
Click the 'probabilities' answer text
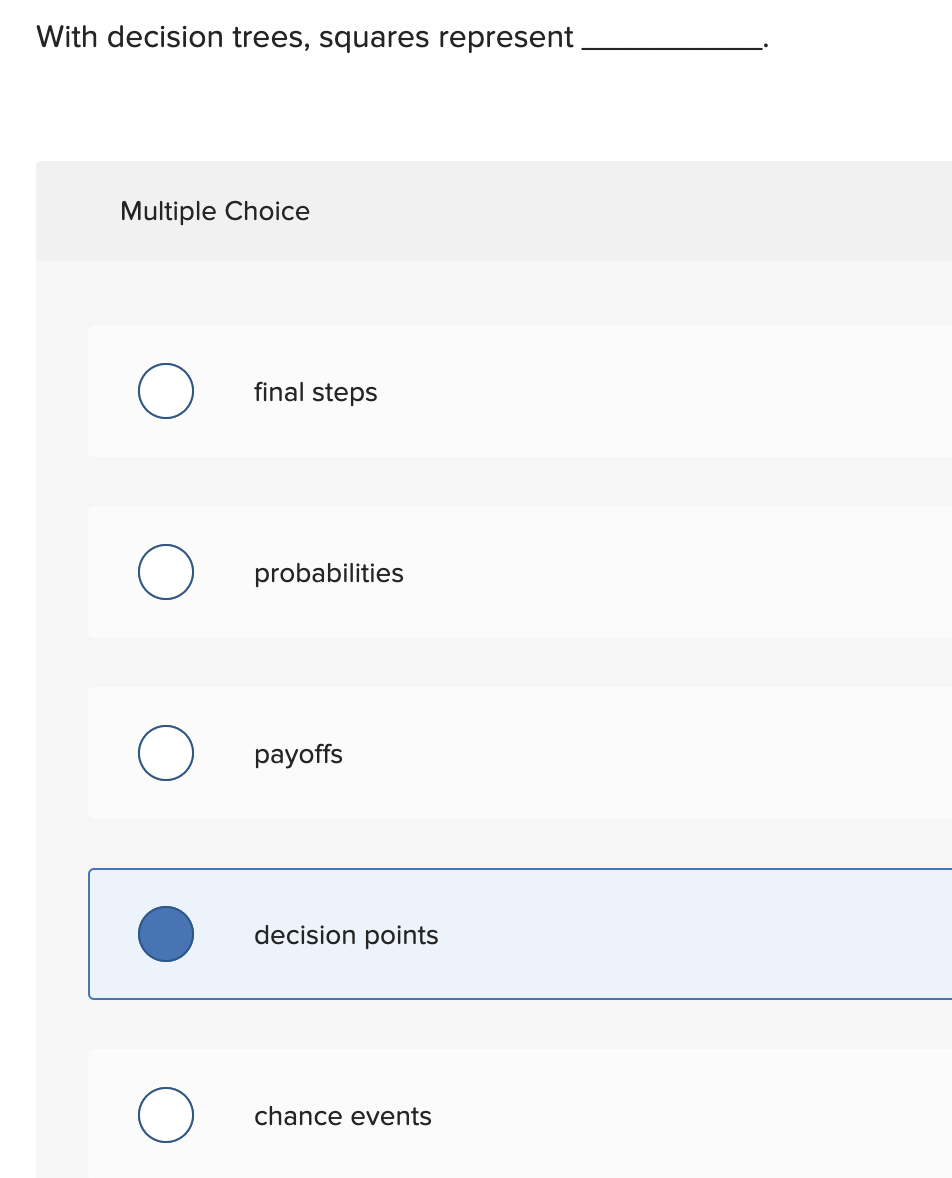click(x=328, y=573)
